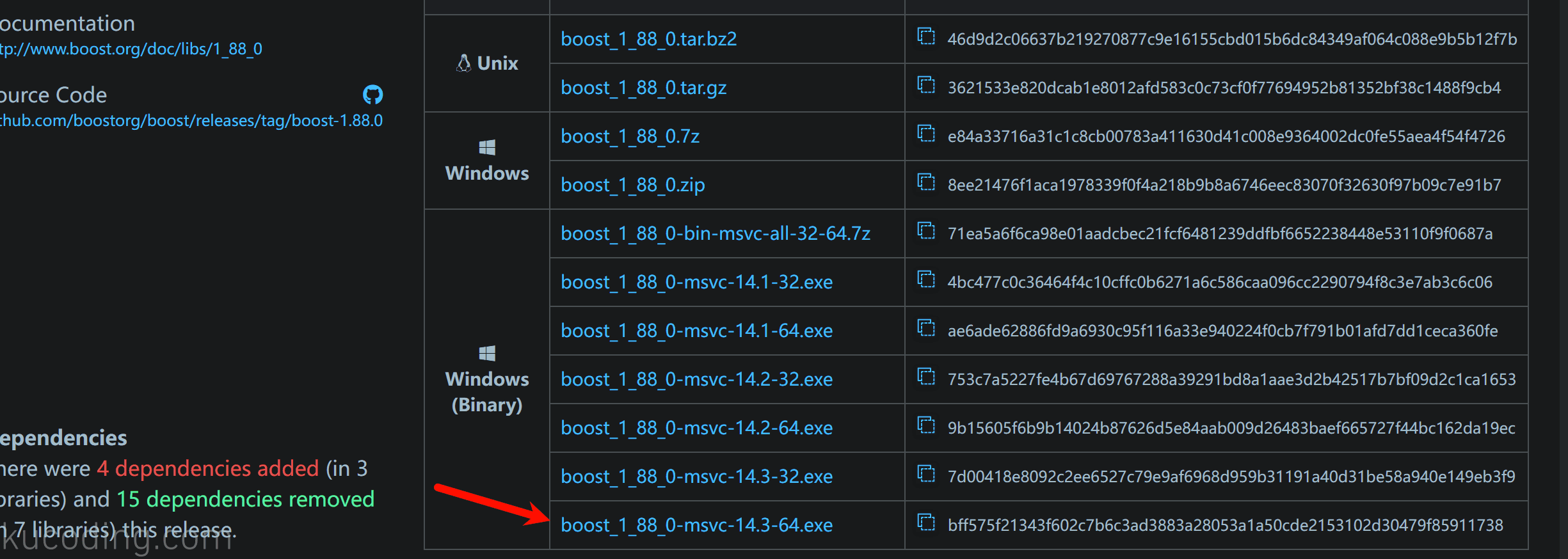Copy hash icon for boost_1_88_0.7z
This screenshot has height=559, width=1568.
(x=926, y=134)
